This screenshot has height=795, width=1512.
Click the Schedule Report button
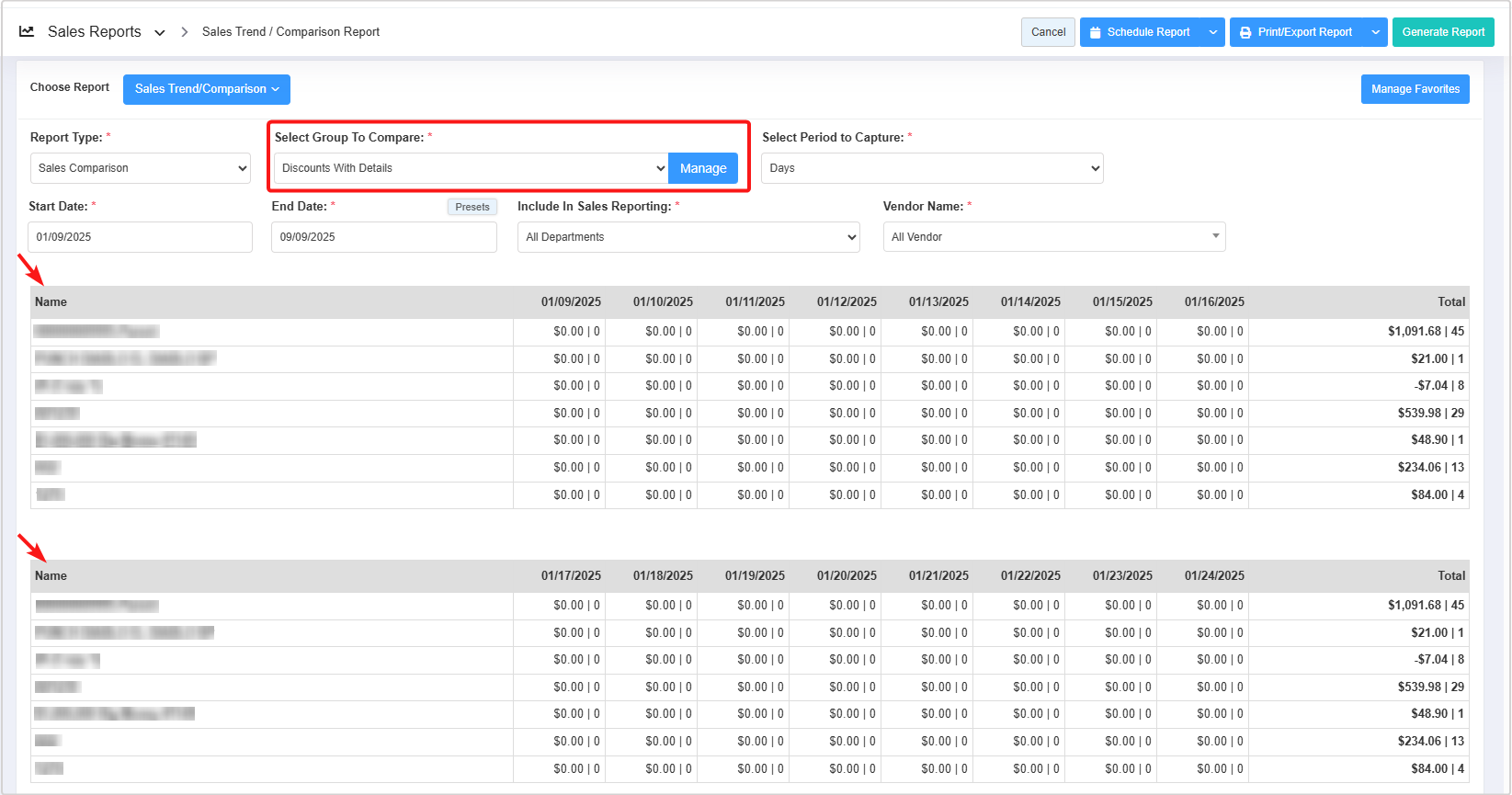(x=1140, y=32)
